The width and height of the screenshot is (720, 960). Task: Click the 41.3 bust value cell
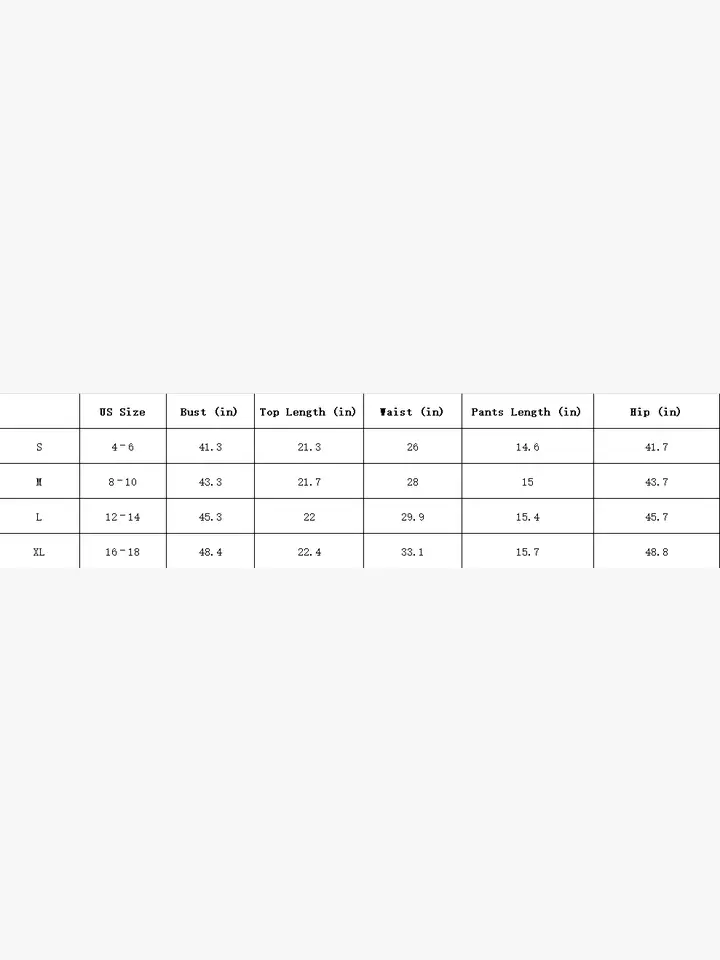pos(210,446)
